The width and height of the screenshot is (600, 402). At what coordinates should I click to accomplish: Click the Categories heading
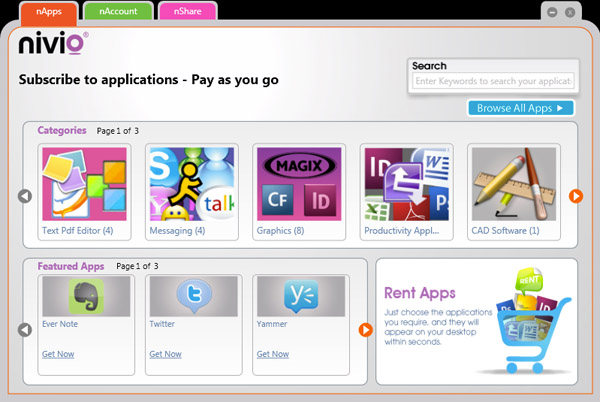(x=62, y=130)
